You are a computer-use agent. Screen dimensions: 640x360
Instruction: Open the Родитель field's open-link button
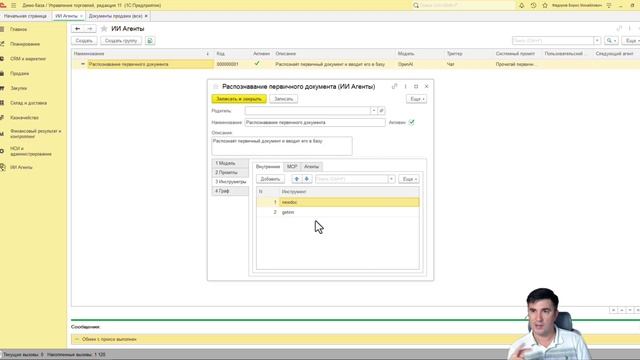(381, 111)
